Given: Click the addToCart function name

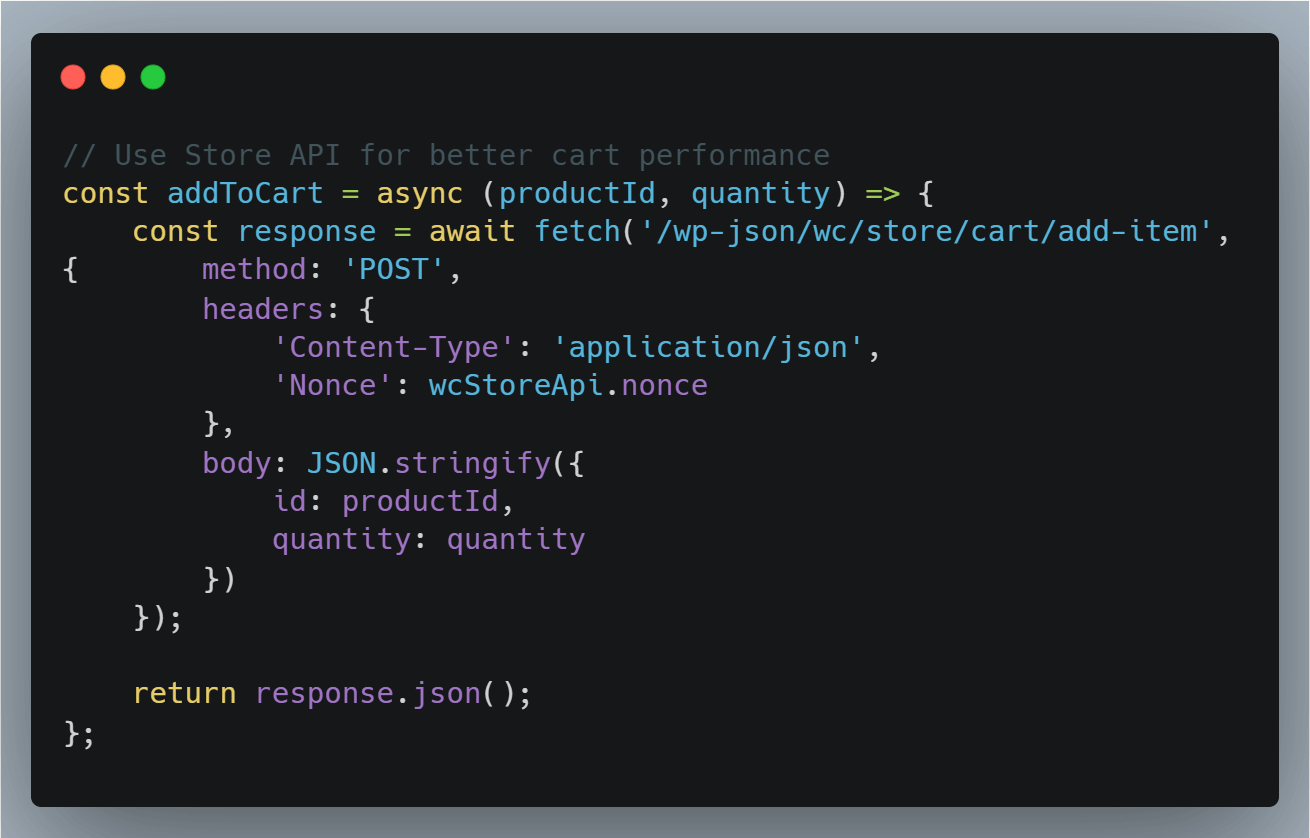Looking at the screenshot, I should (245, 193).
